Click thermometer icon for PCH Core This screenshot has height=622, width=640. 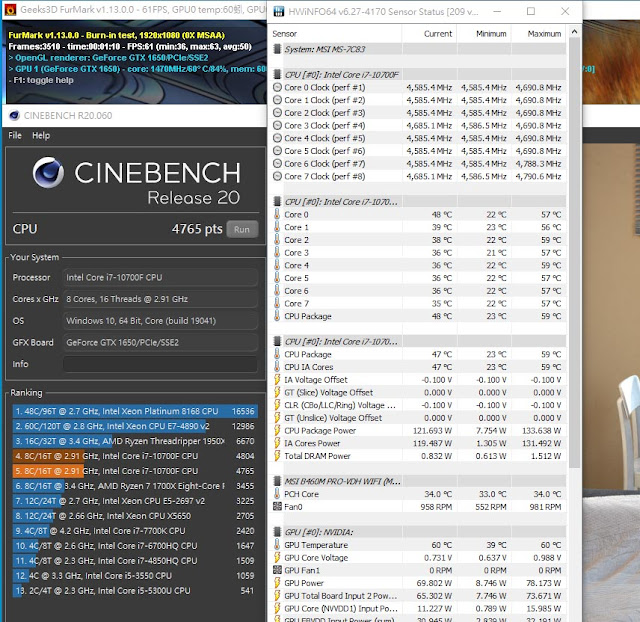(x=277, y=494)
